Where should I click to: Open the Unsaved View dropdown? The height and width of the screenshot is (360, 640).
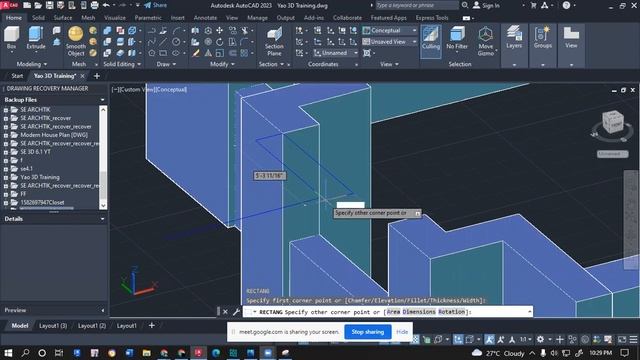[x=390, y=42]
